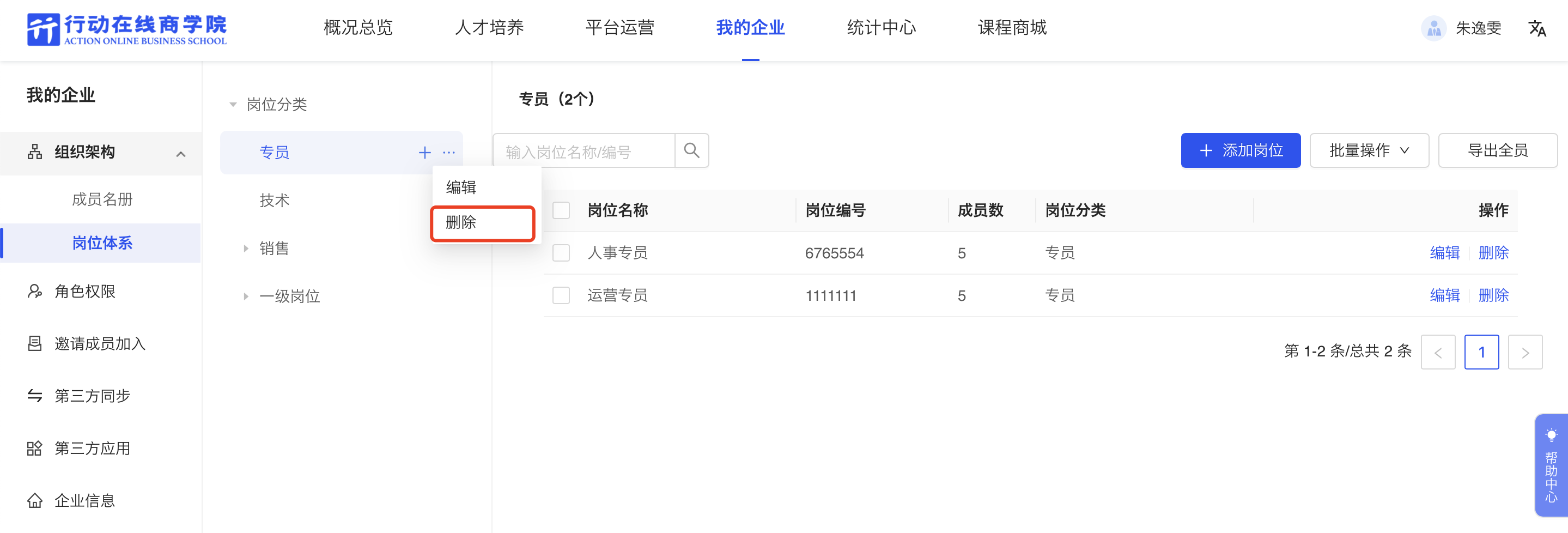Open the 平台运营 tab

pyautogui.click(x=619, y=27)
